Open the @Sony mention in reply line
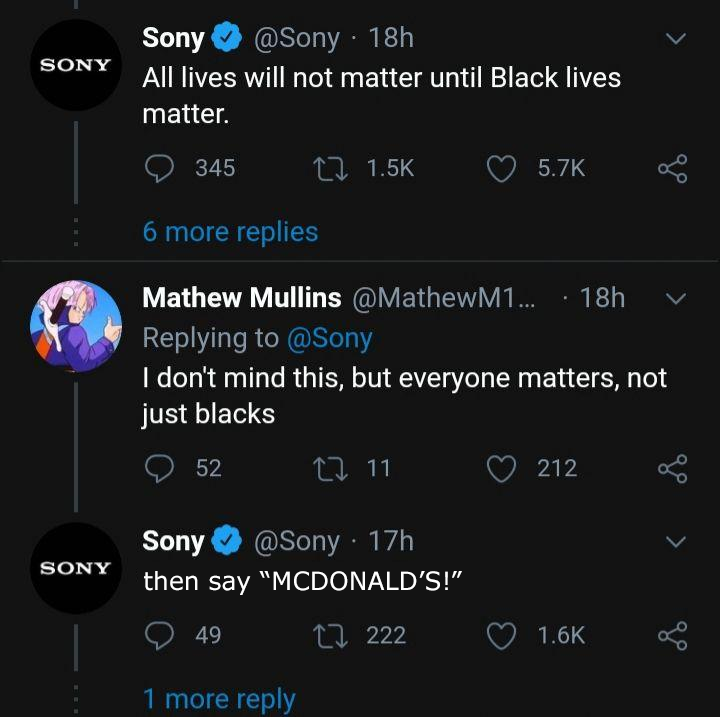720x717 pixels. point(329,339)
